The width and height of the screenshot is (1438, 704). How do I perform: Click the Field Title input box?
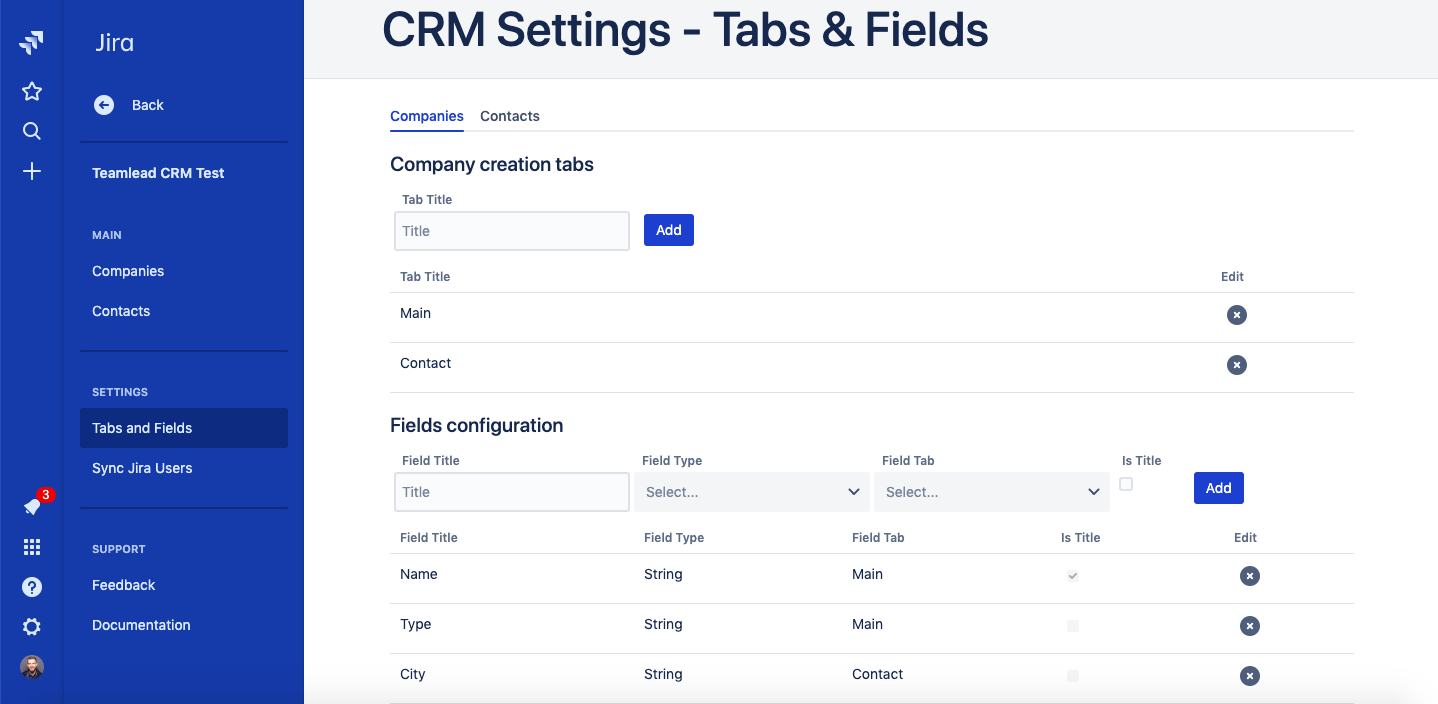tap(511, 492)
